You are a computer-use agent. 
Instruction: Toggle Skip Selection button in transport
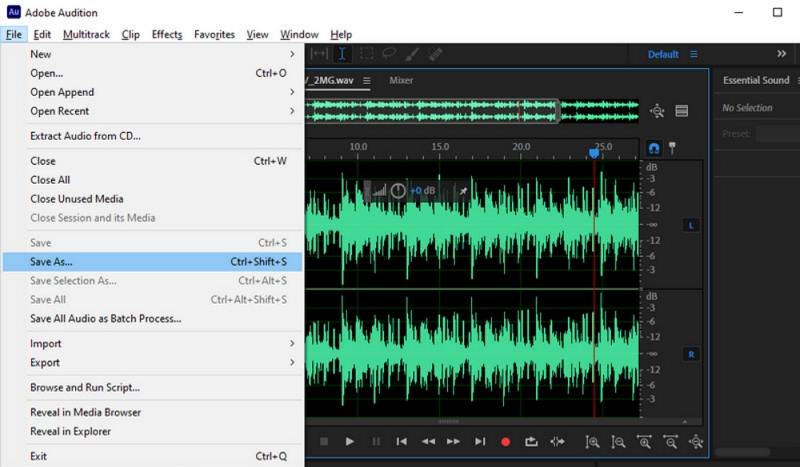[557, 441]
